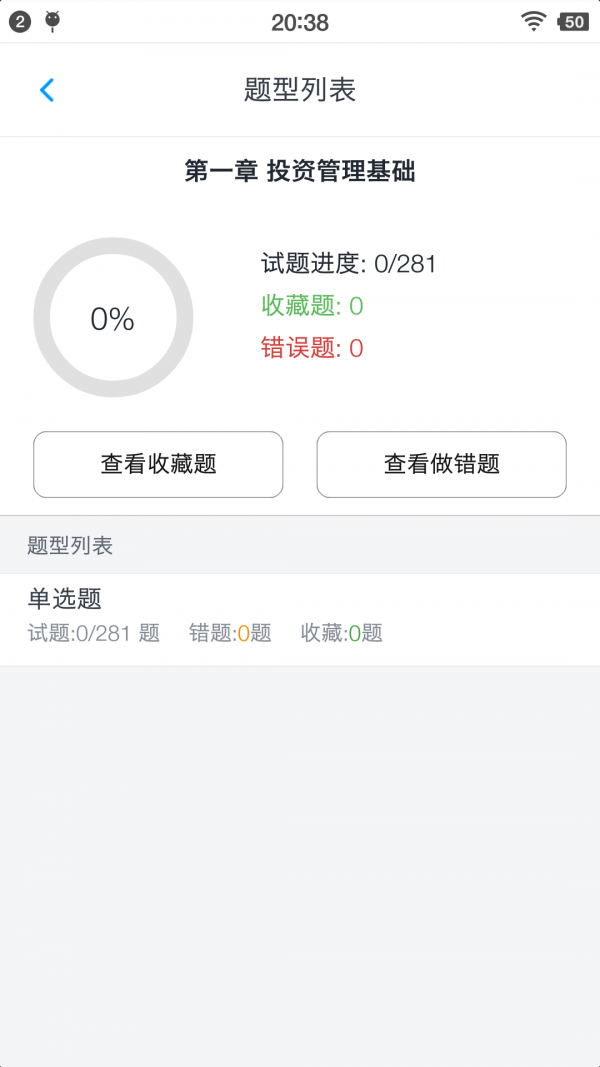600x1067 pixels.
Task: Tap the chapter title 第一章 投资管理基础
Action: 300,172
